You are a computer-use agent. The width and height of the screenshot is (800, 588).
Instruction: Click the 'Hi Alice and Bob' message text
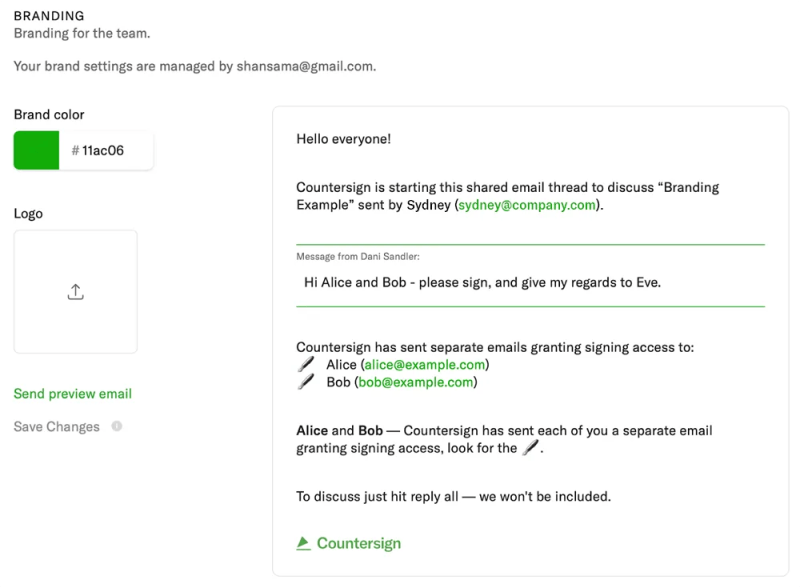482,282
